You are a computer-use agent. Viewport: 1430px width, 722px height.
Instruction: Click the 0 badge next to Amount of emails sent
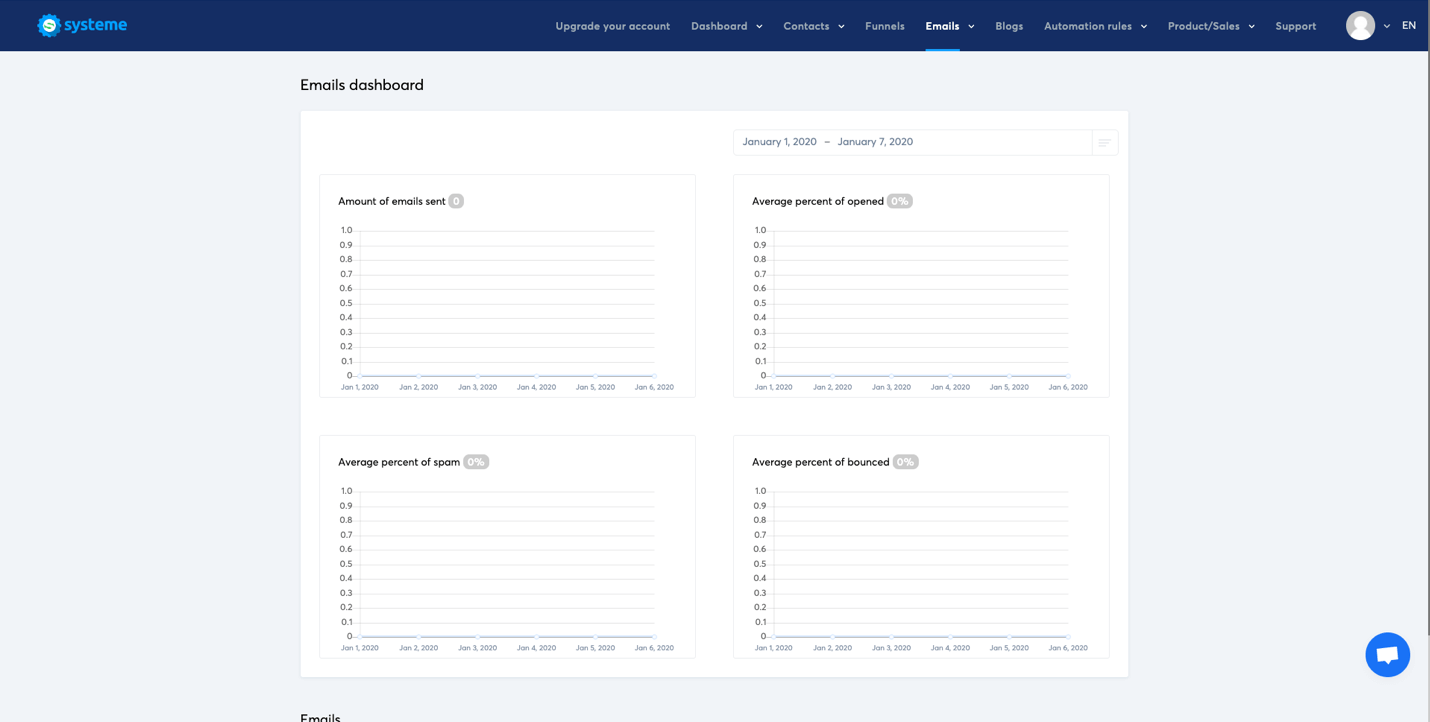tap(456, 200)
